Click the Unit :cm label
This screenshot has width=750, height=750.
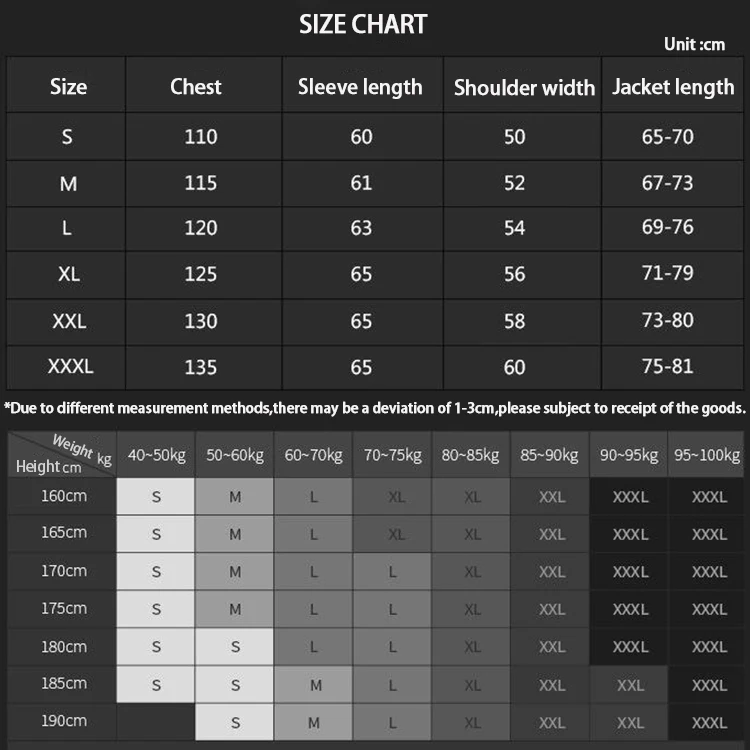pos(695,44)
